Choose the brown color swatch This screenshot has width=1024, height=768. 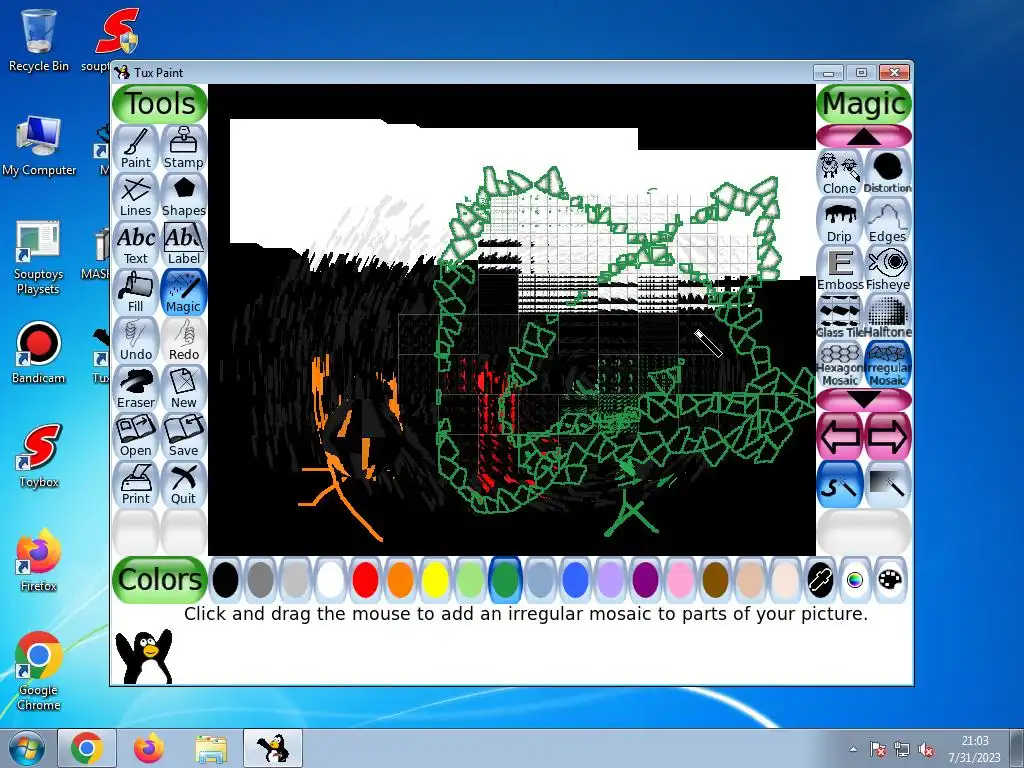tap(715, 580)
